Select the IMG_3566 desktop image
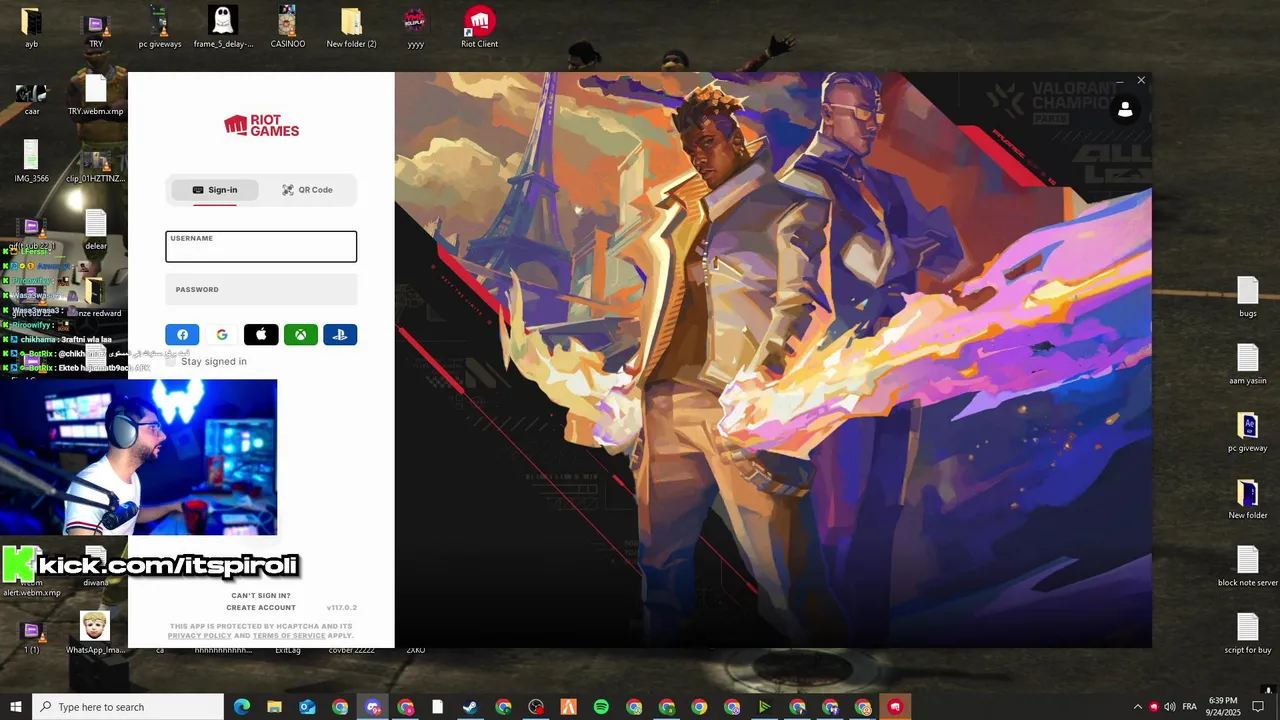Image resolution: width=1280 pixels, height=720 pixels. tap(32, 162)
